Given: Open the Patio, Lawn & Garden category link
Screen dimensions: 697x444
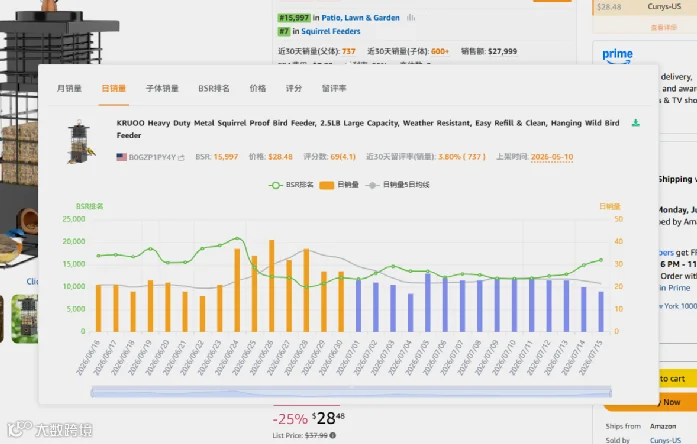Looking at the screenshot, I should tap(361, 18).
